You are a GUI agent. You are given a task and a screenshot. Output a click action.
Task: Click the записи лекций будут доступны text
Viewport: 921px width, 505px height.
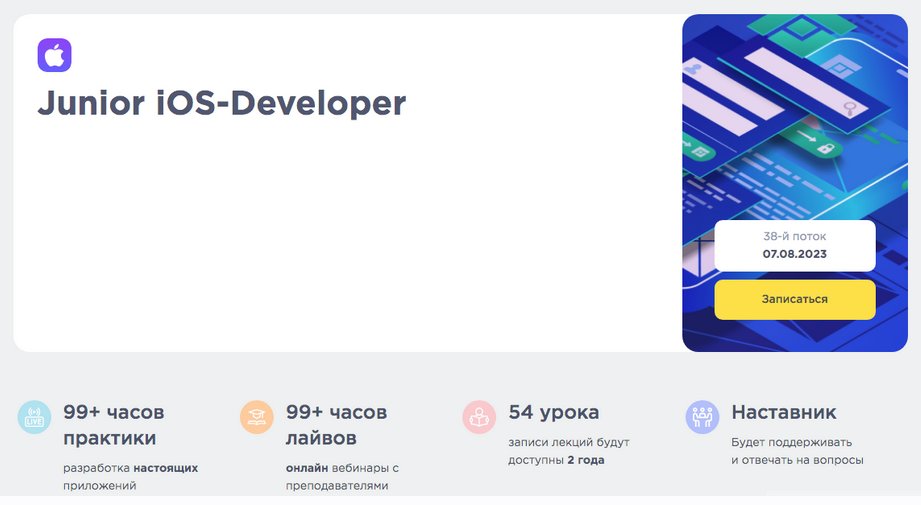point(568,451)
